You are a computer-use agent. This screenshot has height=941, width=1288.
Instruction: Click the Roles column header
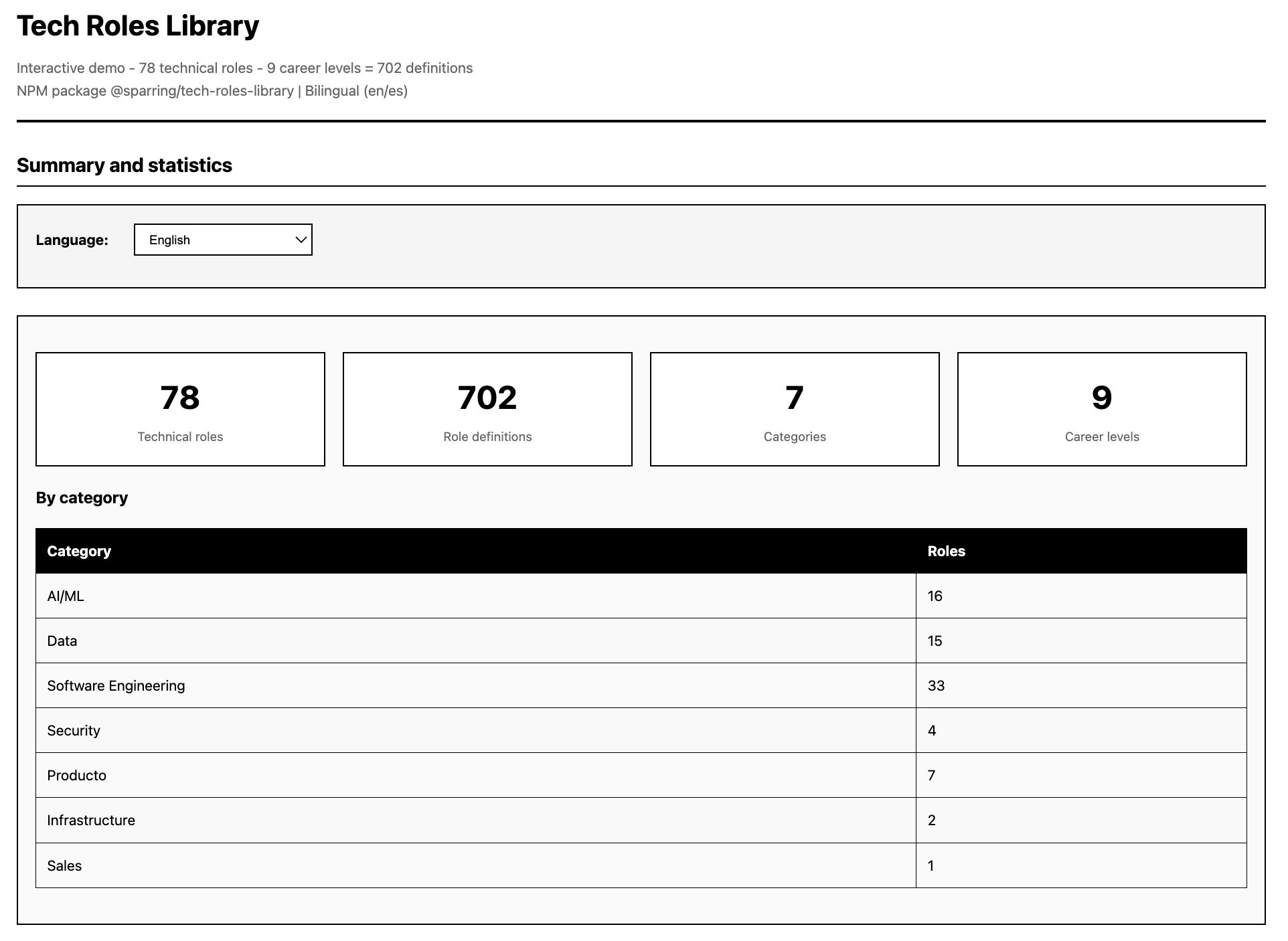[x=946, y=551]
